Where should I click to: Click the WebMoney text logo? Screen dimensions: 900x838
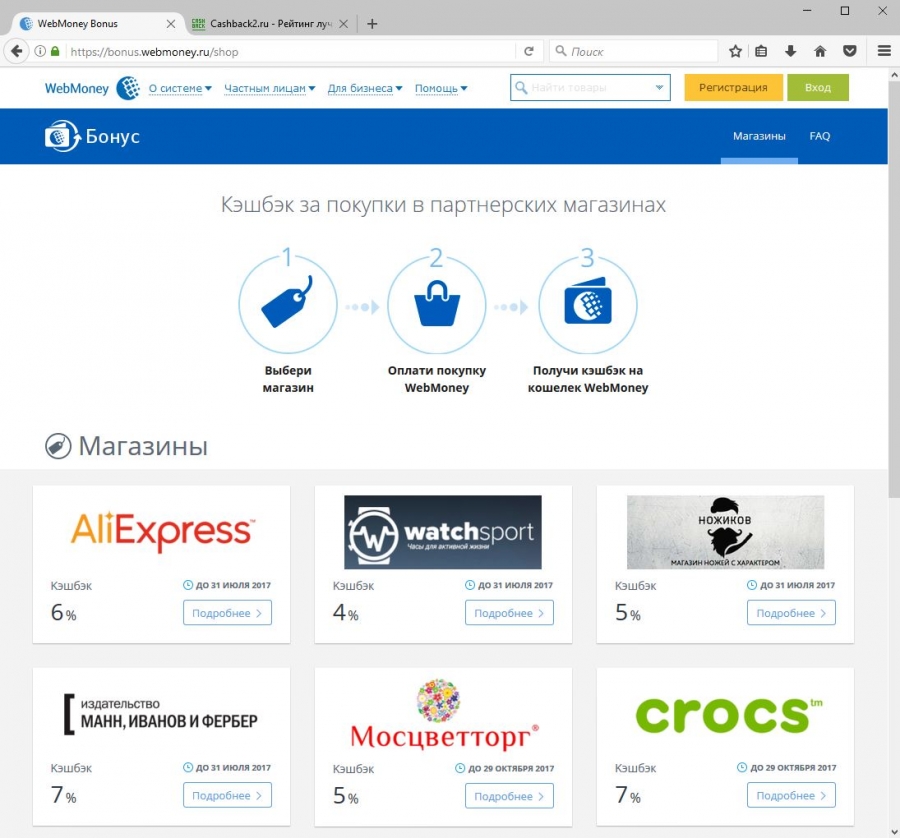point(77,88)
